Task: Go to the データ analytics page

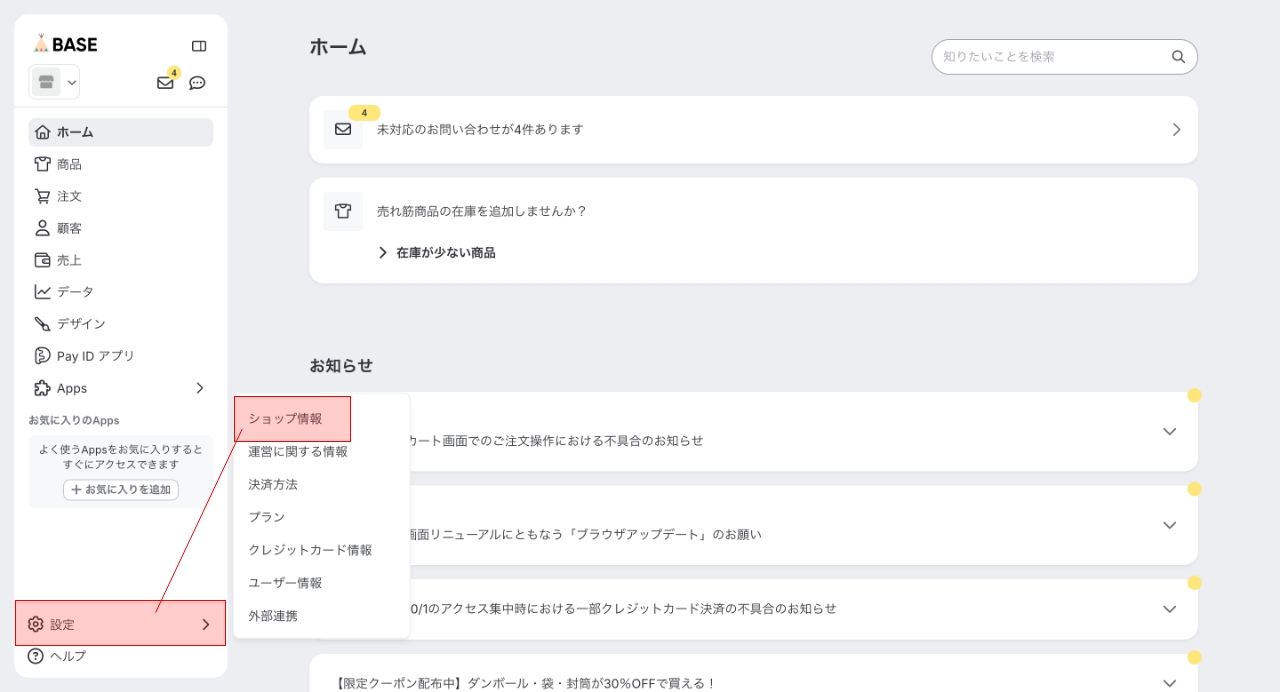Action: 75,292
